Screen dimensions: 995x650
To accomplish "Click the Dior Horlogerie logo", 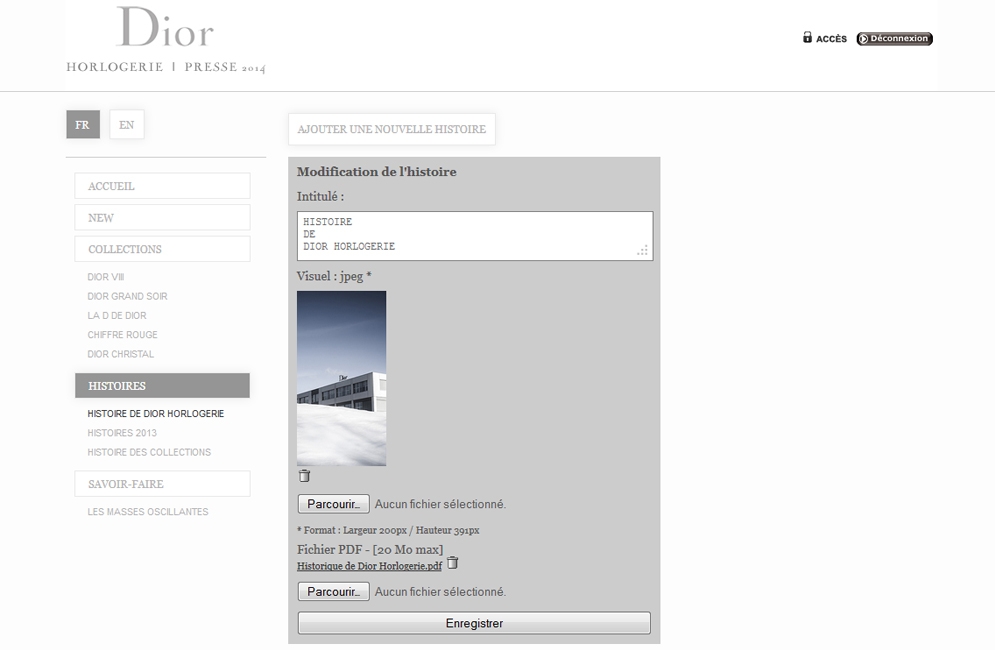I will [x=166, y=40].
